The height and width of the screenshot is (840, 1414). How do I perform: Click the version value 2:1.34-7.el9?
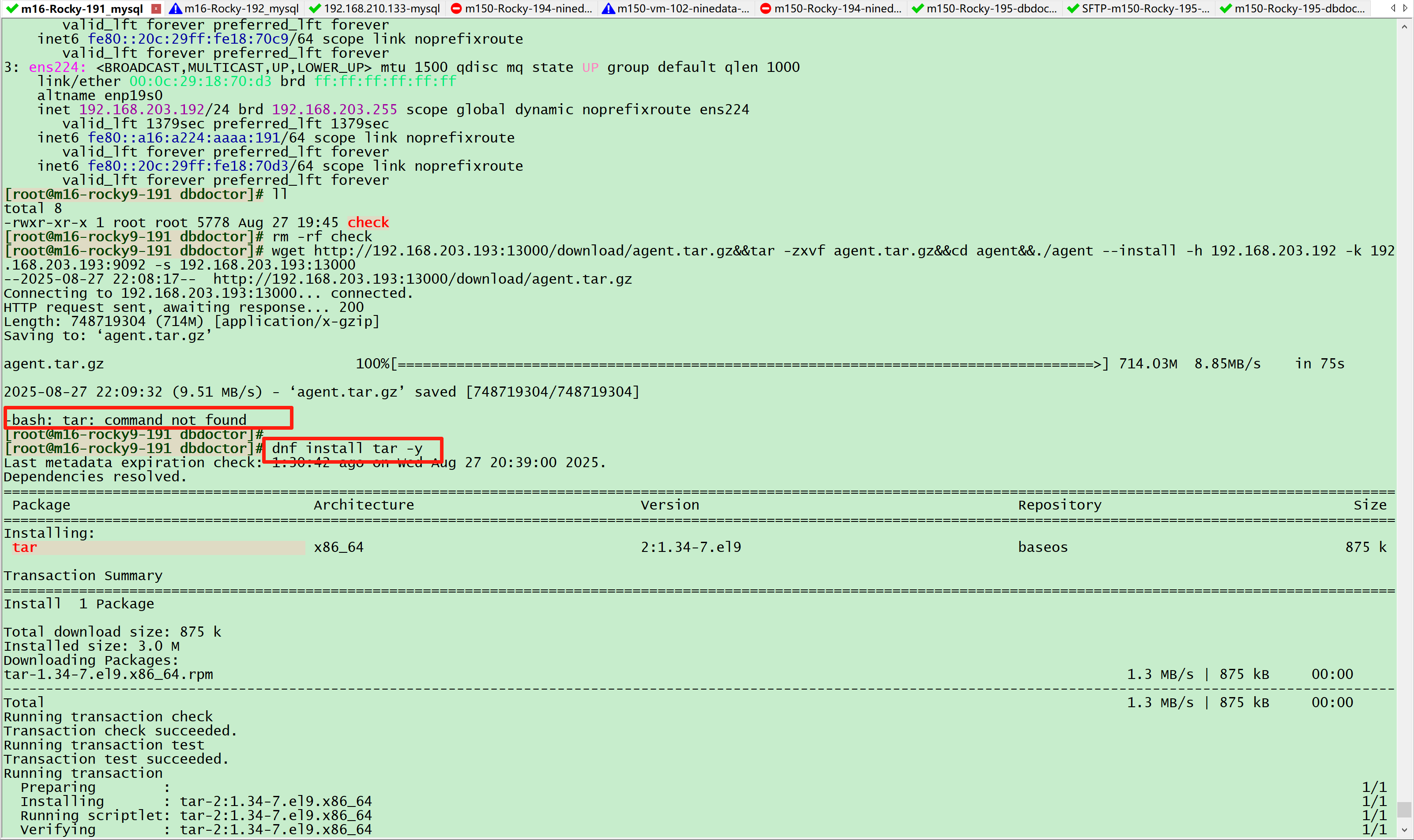(691, 547)
